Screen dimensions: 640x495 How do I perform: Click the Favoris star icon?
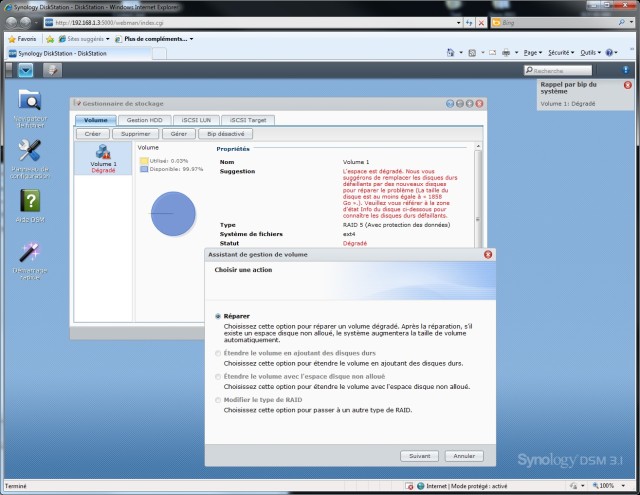point(12,39)
